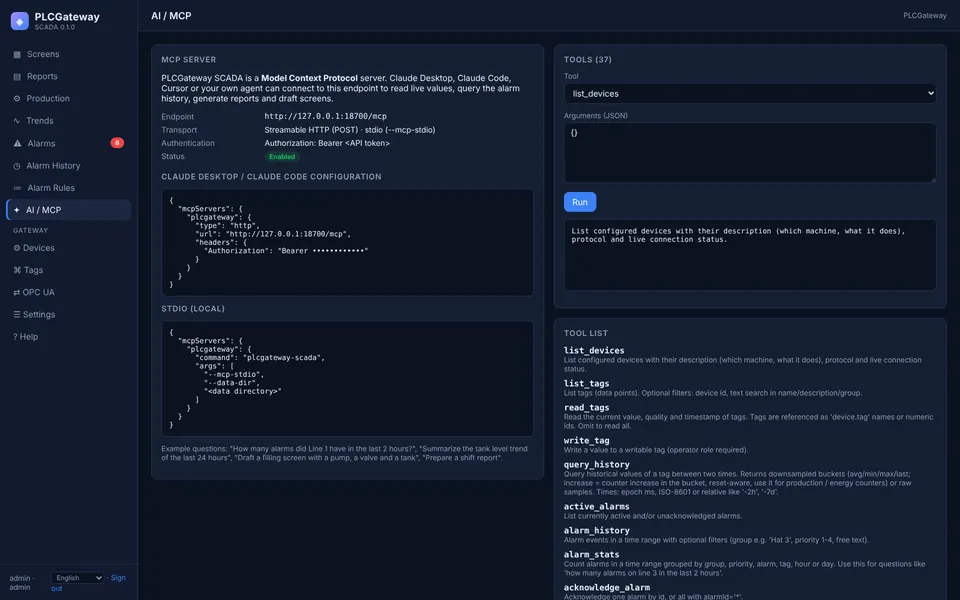
Task: Click the Claude Desktop configuration code block
Action: (347, 242)
